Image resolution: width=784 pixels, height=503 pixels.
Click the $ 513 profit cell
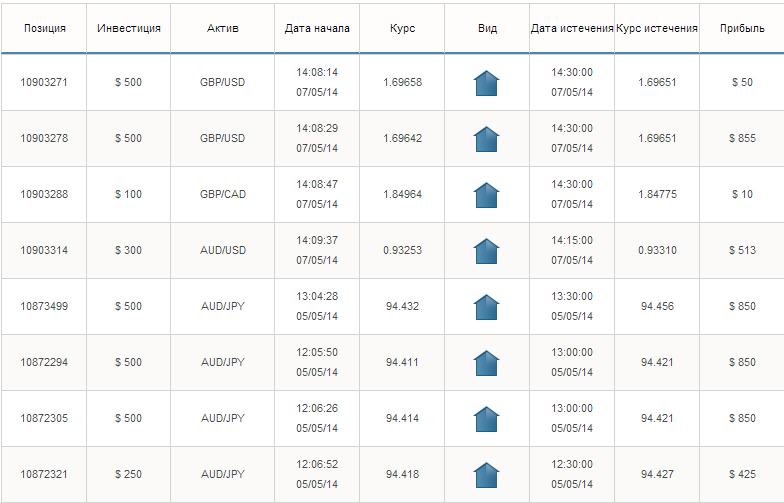tap(742, 250)
